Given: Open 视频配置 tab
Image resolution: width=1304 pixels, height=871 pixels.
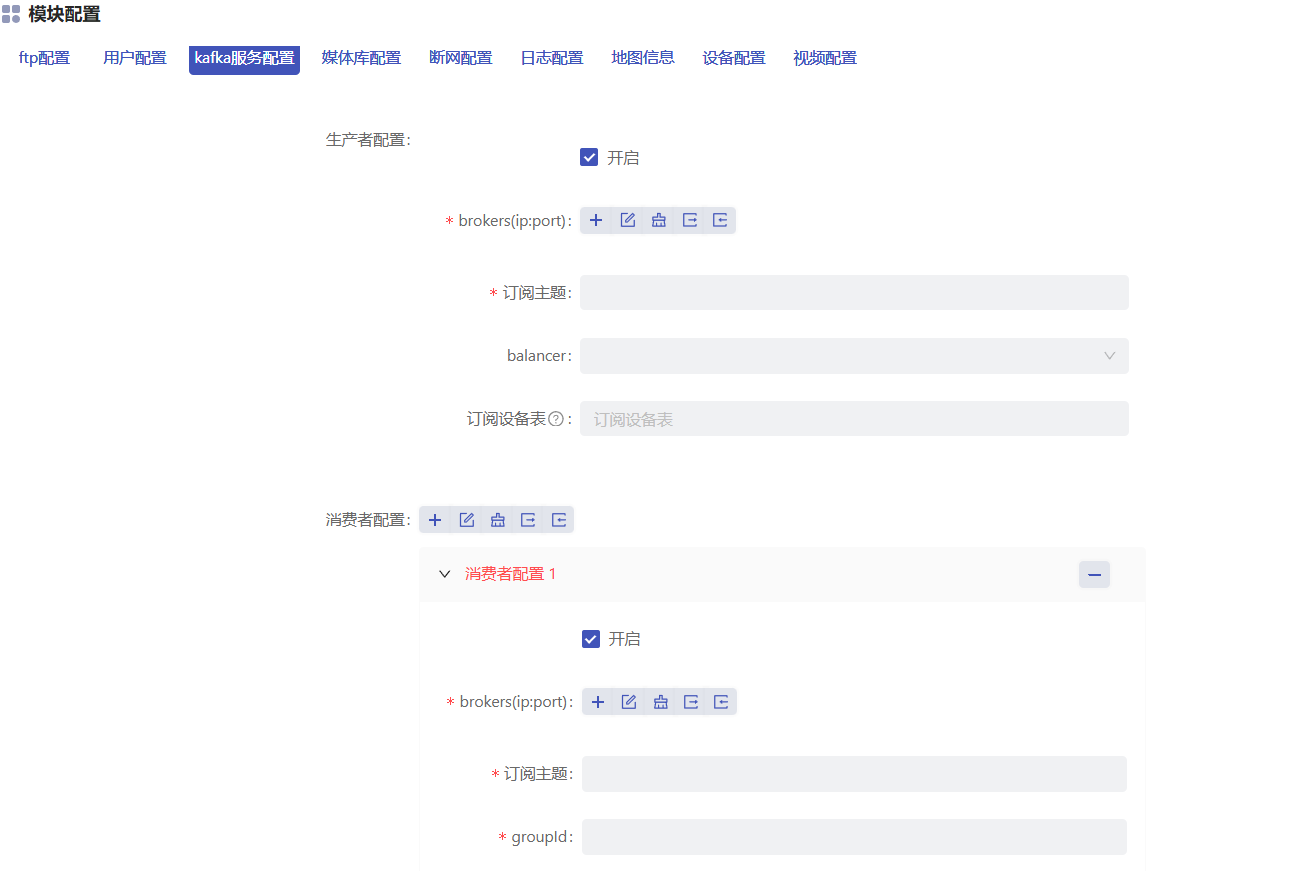Looking at the screenshot, I should [x=825, y=58].
